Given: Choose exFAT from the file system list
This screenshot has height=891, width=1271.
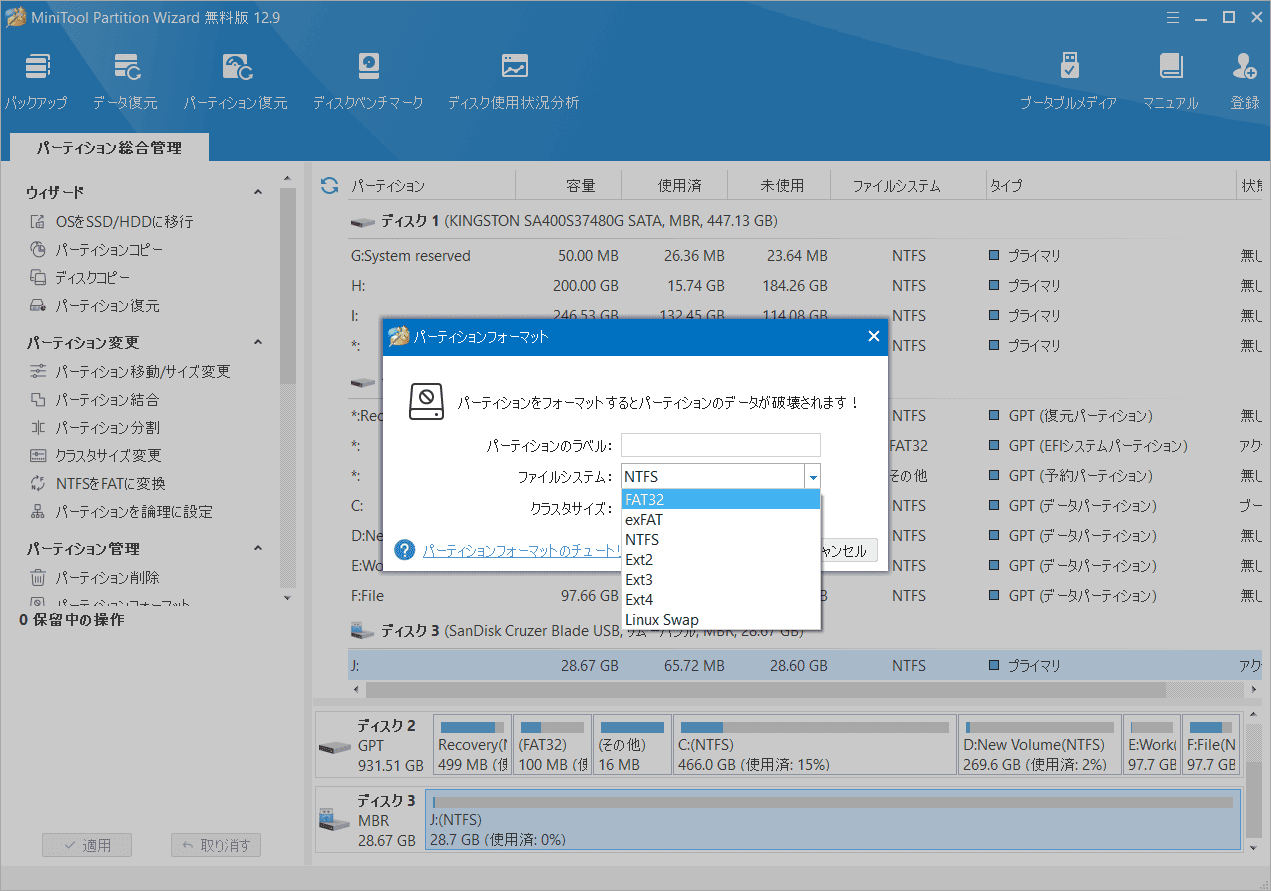Looking at the screenshot, I should click(x=721, y=519).
